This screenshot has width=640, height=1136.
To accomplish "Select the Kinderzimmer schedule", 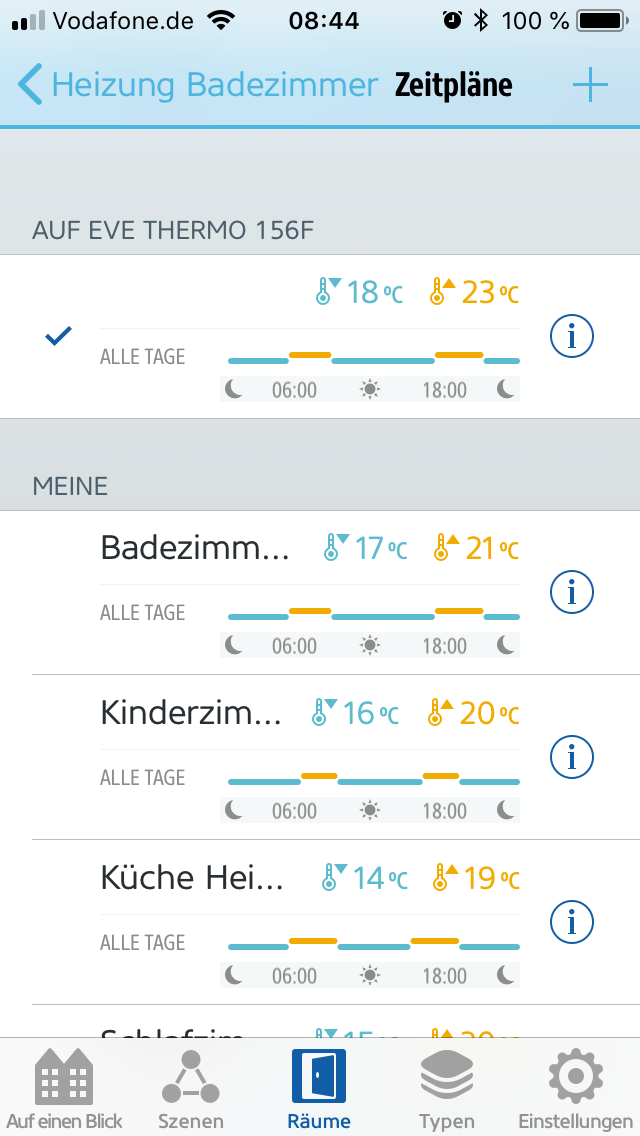I will (x=191, y=713).
